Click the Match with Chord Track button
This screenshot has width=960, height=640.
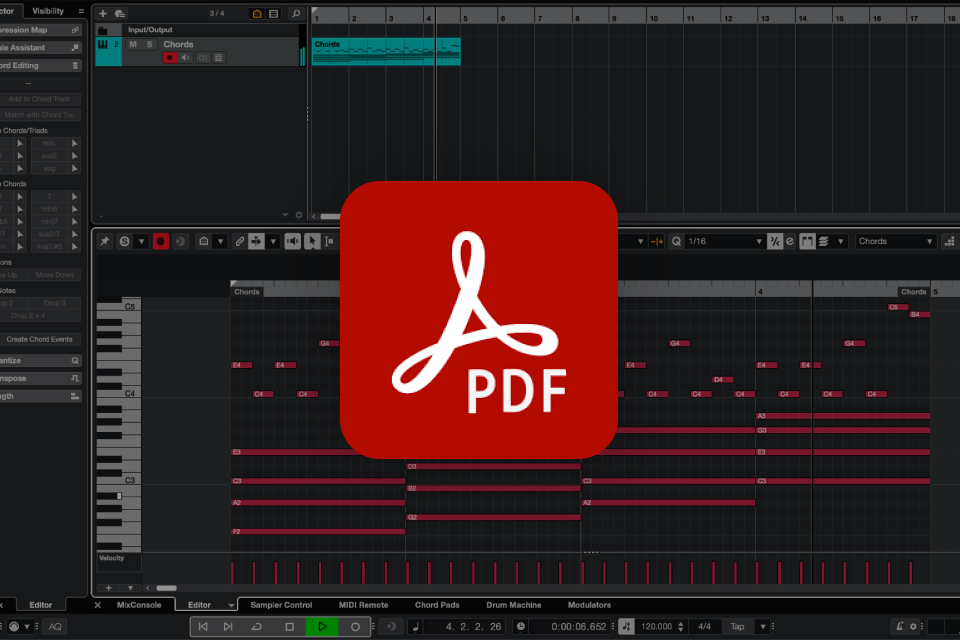(x=40, y=115)
